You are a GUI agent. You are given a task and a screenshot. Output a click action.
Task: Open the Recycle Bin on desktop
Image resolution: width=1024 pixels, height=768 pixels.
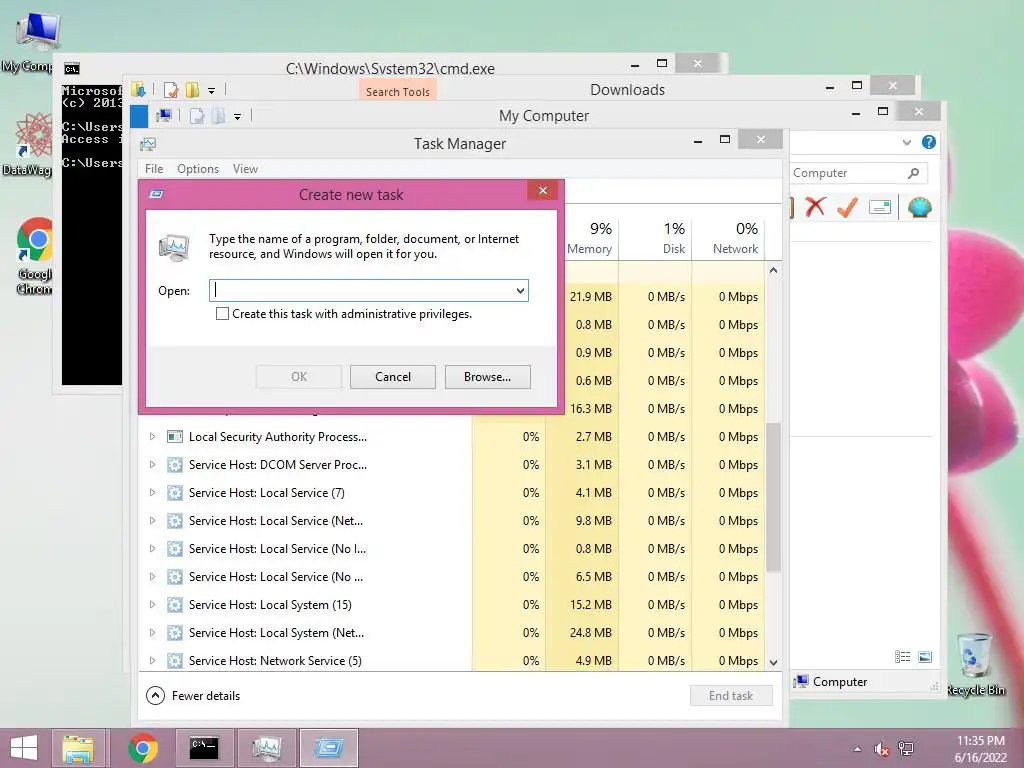coord(976,665)
